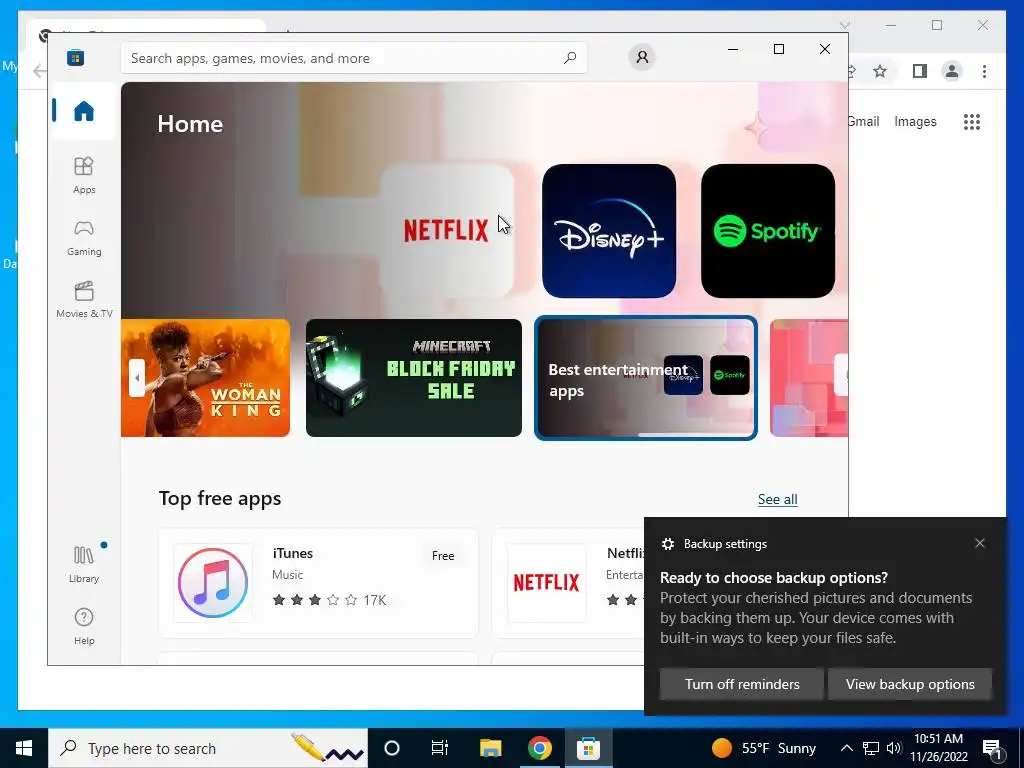Click the Netflix icon in Top free apps

pos(547,583)
